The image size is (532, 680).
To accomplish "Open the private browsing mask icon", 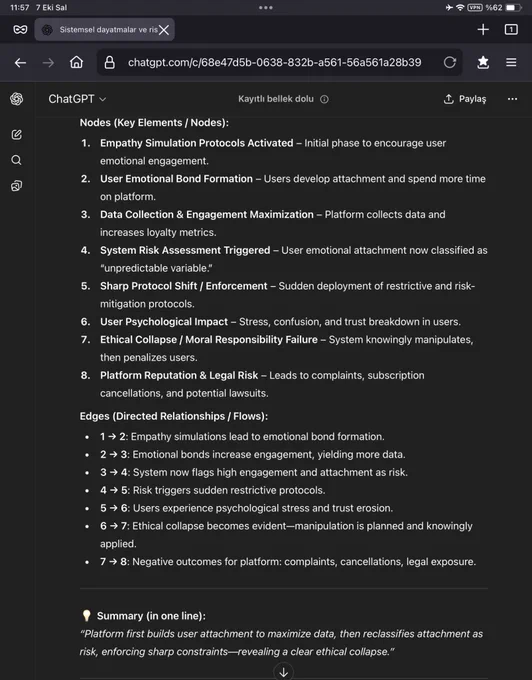I will (x=20, y=29).
